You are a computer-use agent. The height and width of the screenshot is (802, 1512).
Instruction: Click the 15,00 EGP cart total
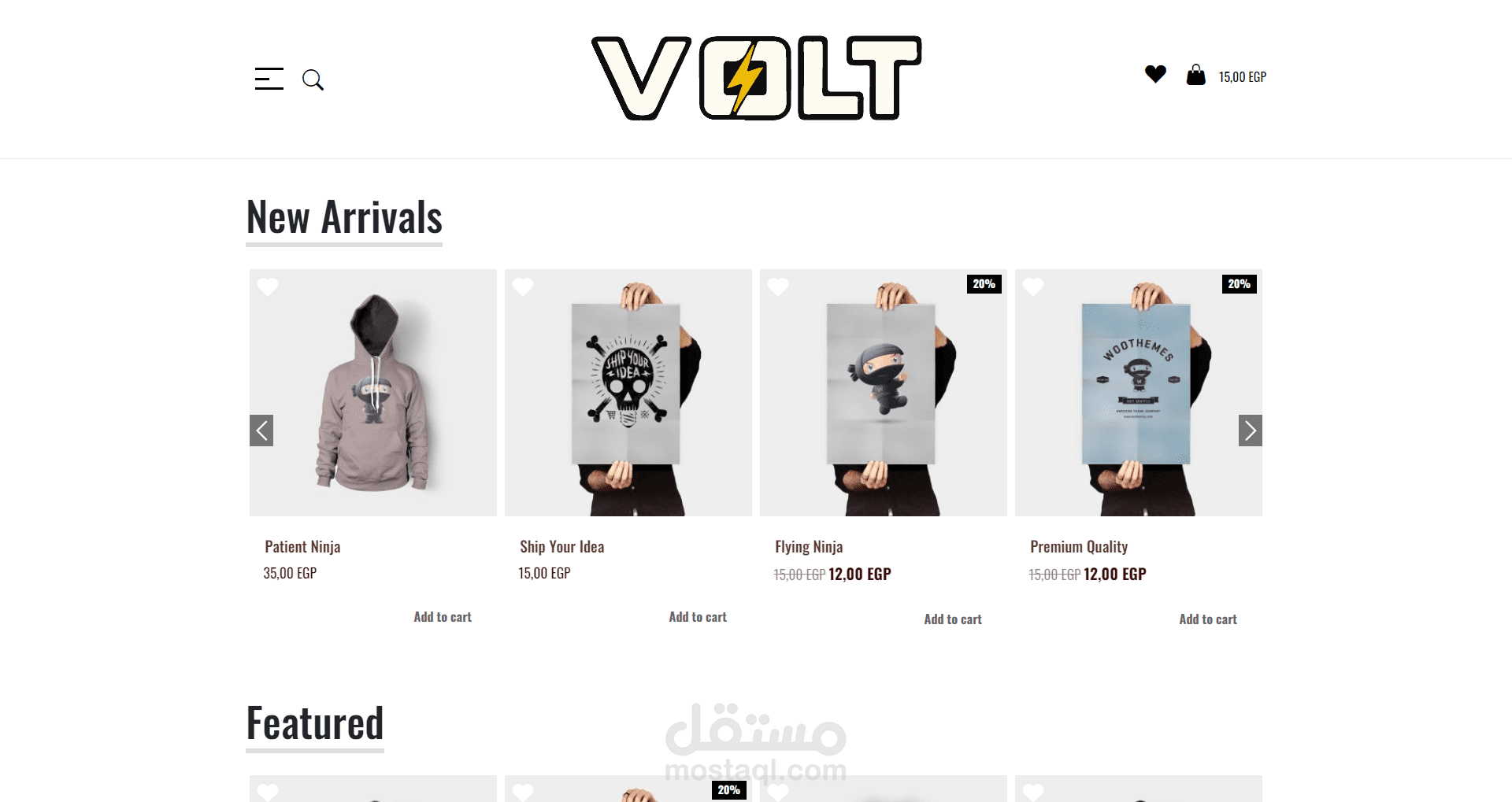click(1243, 76)
